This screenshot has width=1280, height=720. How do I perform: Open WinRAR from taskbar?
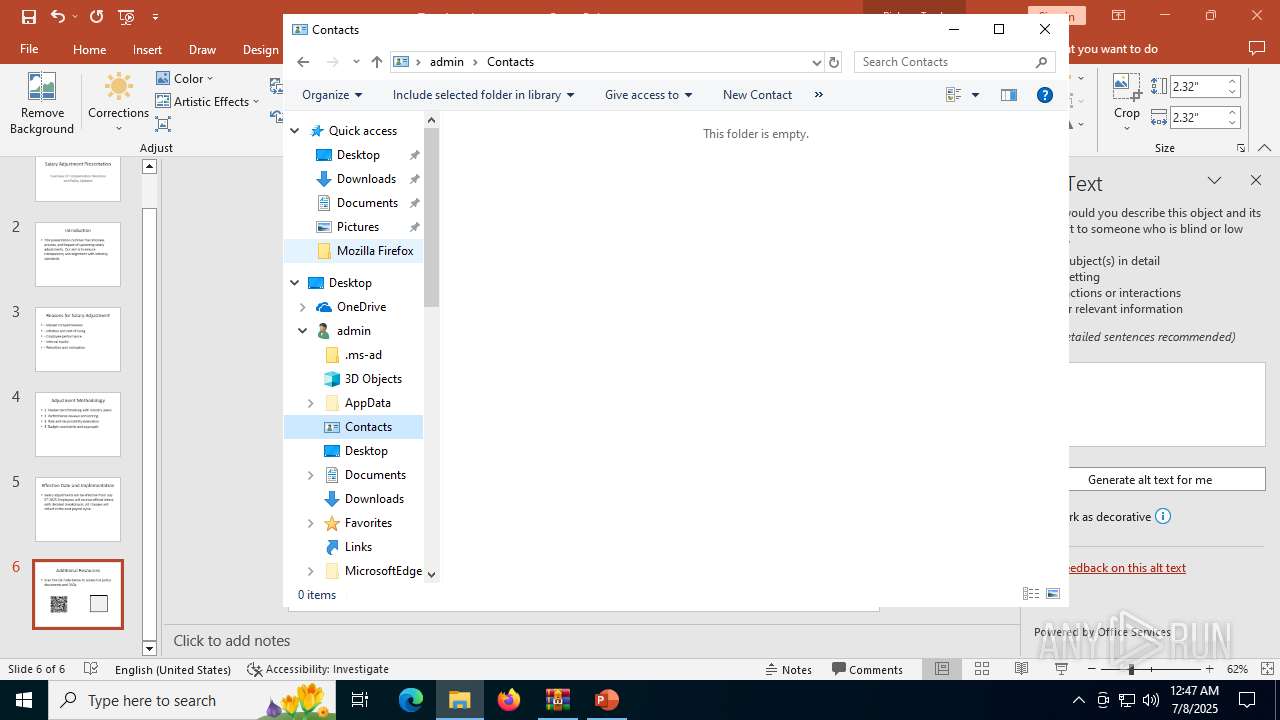pyautogui.click(x=557, y=700)
